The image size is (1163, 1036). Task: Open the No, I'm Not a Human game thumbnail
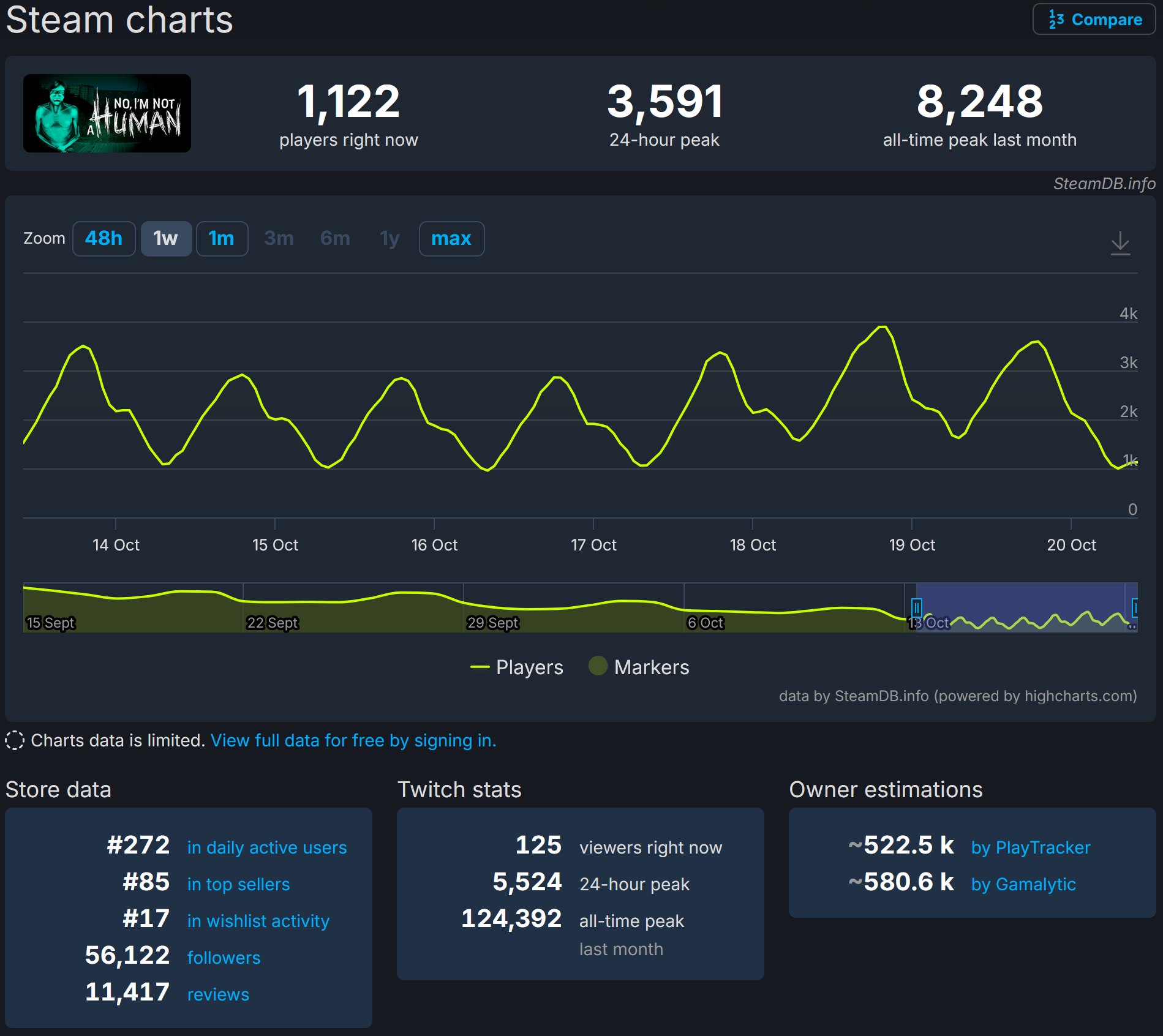click(107, 113)
